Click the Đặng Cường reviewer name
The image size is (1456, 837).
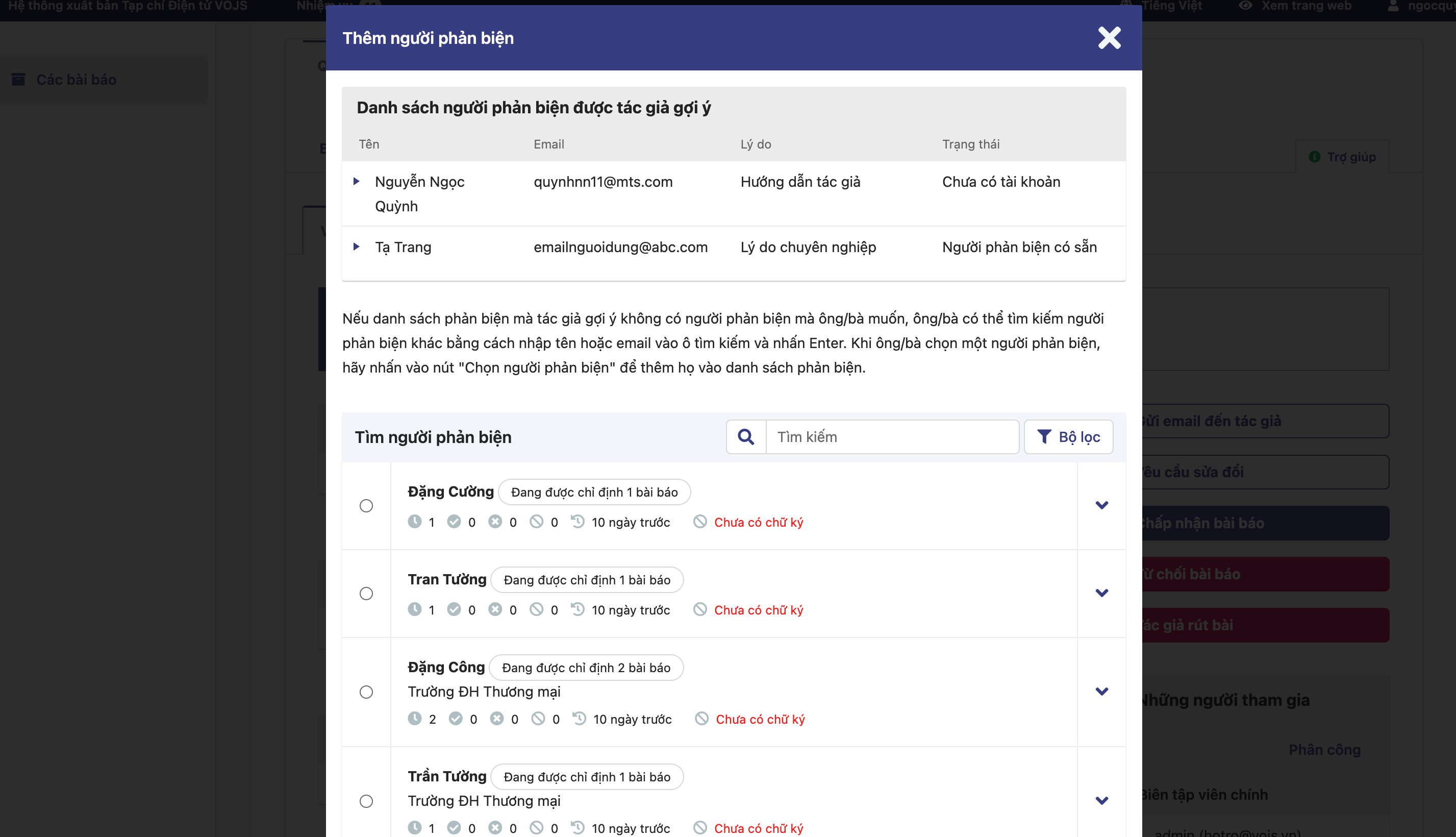[x=450, y=491]
